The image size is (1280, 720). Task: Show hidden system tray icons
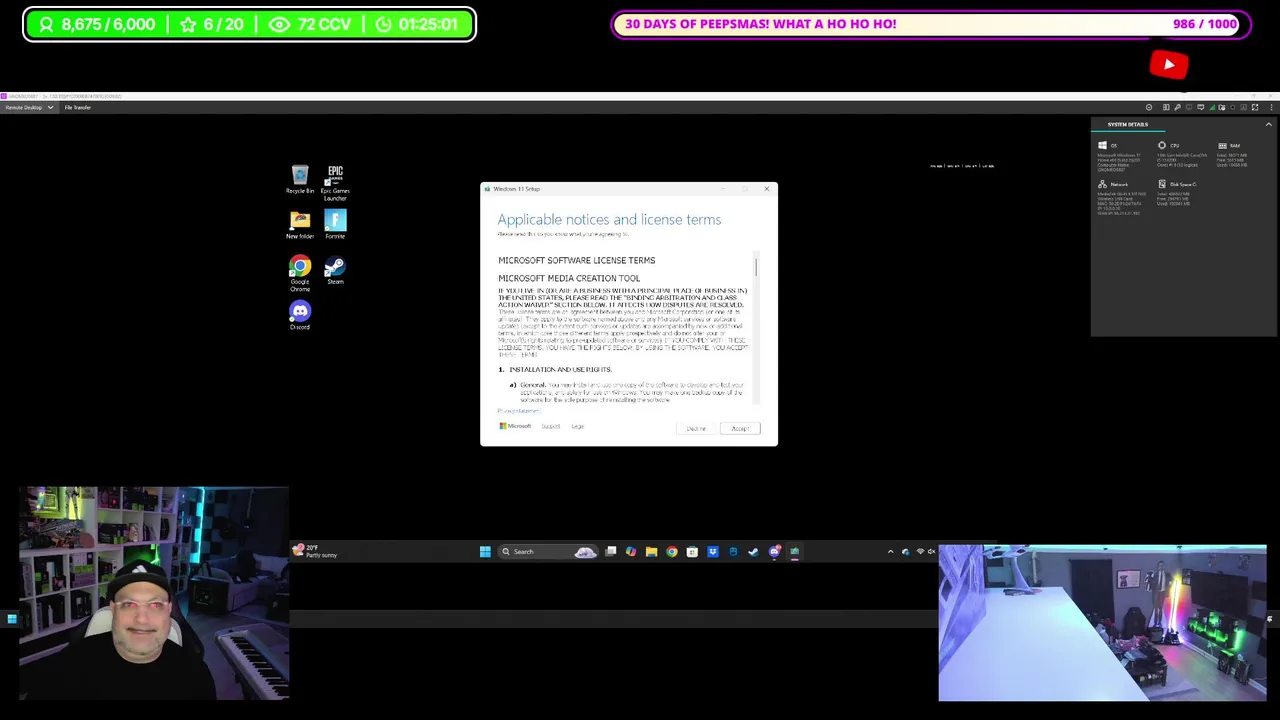coord(891,552)
